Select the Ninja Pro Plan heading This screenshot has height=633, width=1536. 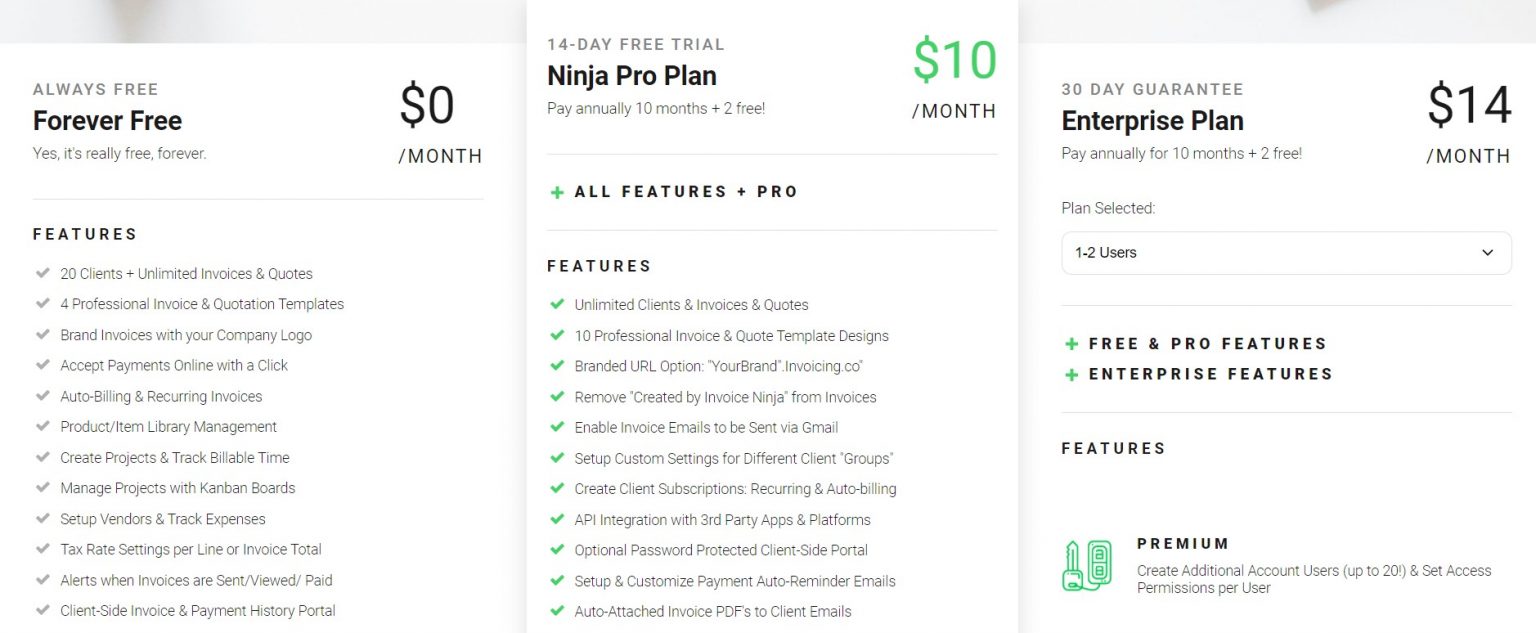coord(632,76)
